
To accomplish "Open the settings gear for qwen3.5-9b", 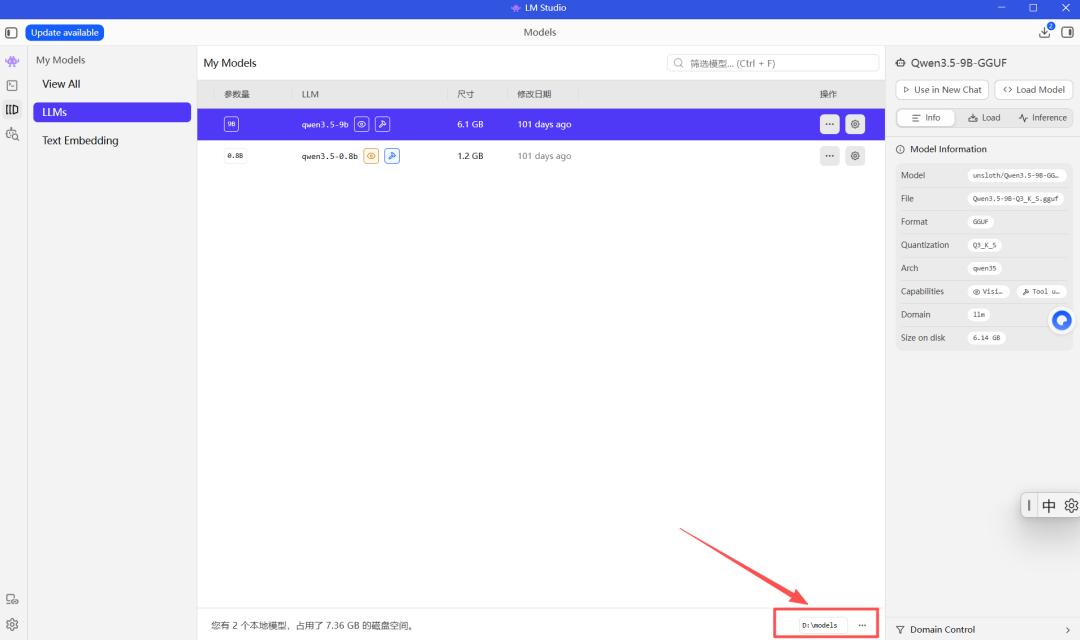I will point(855,124).
